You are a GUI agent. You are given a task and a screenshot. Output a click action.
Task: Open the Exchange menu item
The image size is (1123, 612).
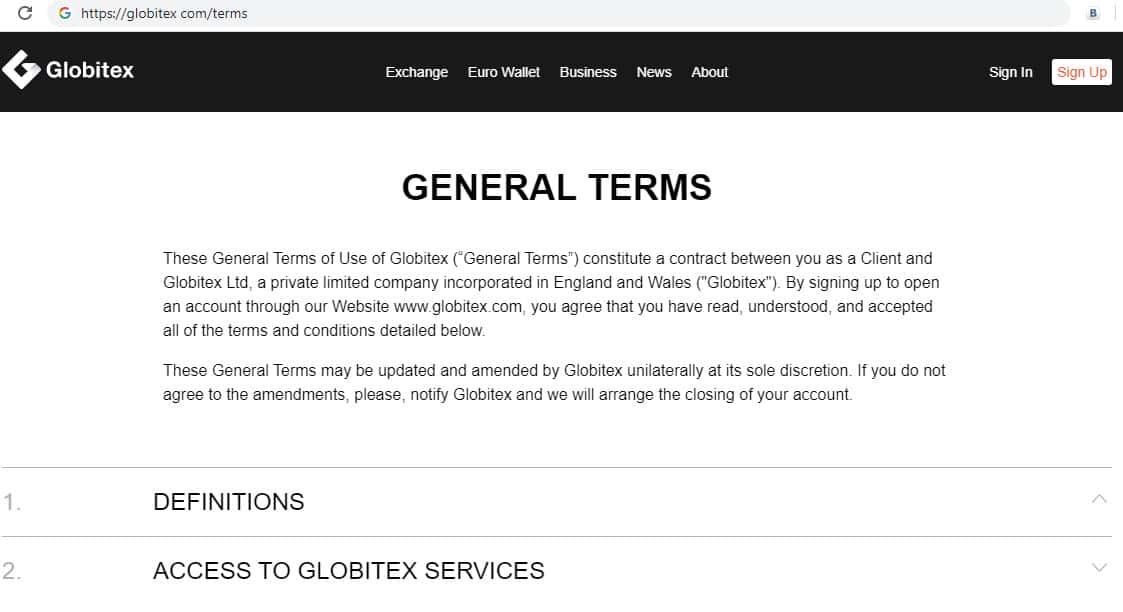click(416, 72)
